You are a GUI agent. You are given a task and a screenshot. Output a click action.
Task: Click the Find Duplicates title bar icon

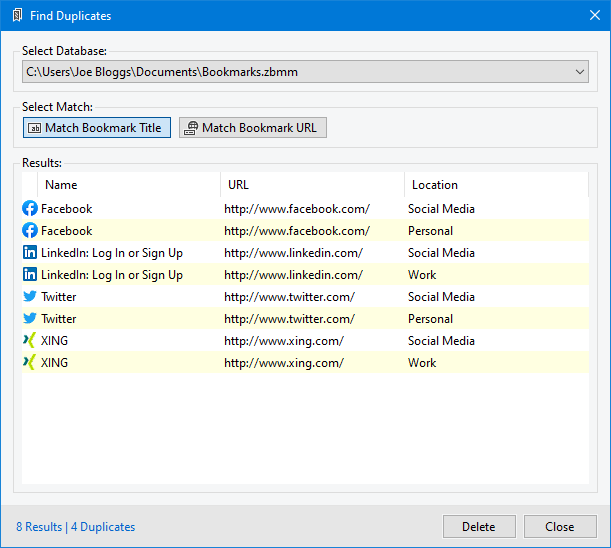point(16,16)
